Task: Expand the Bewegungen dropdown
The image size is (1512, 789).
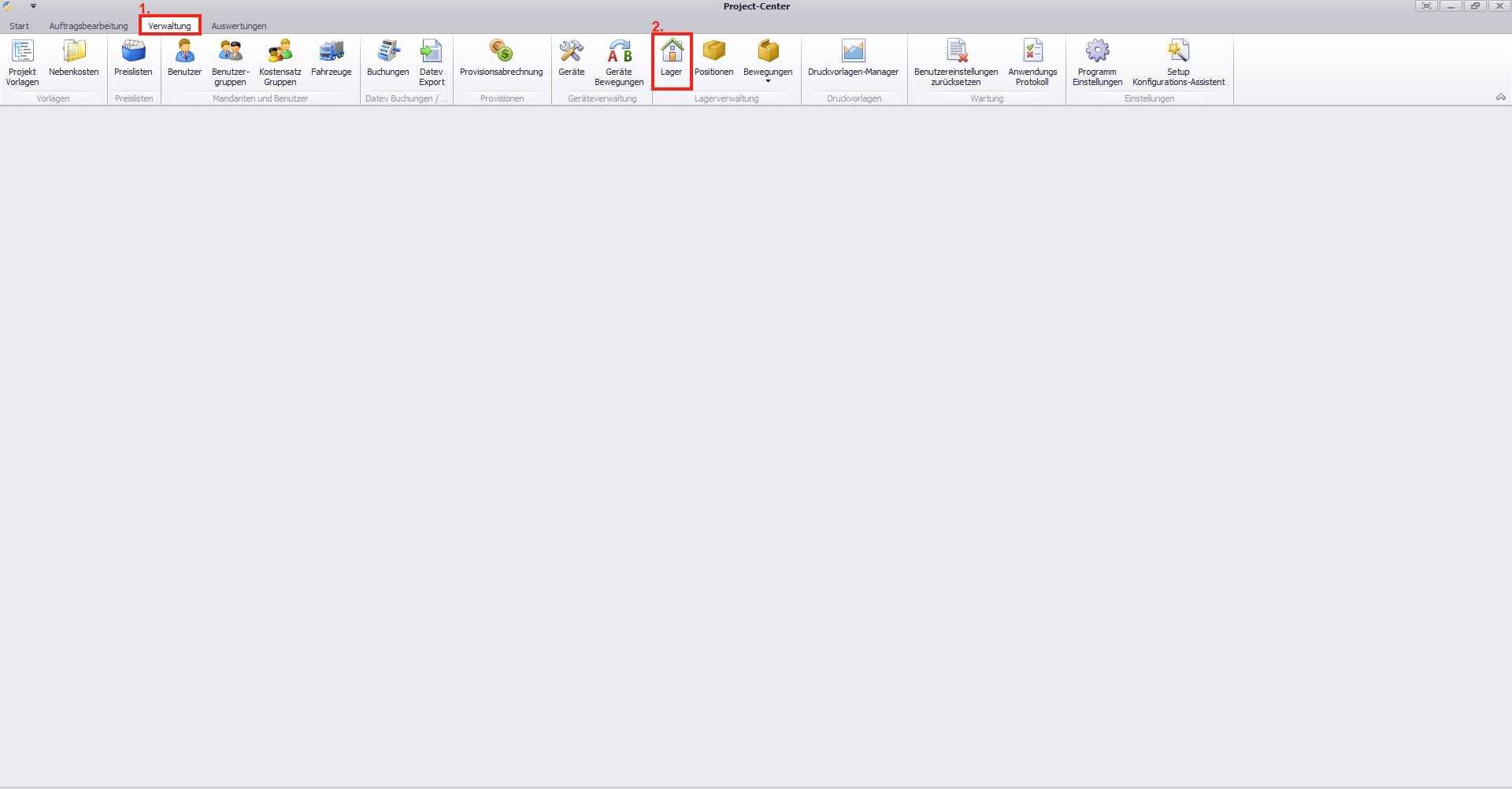Action: (x=768, y=80)
